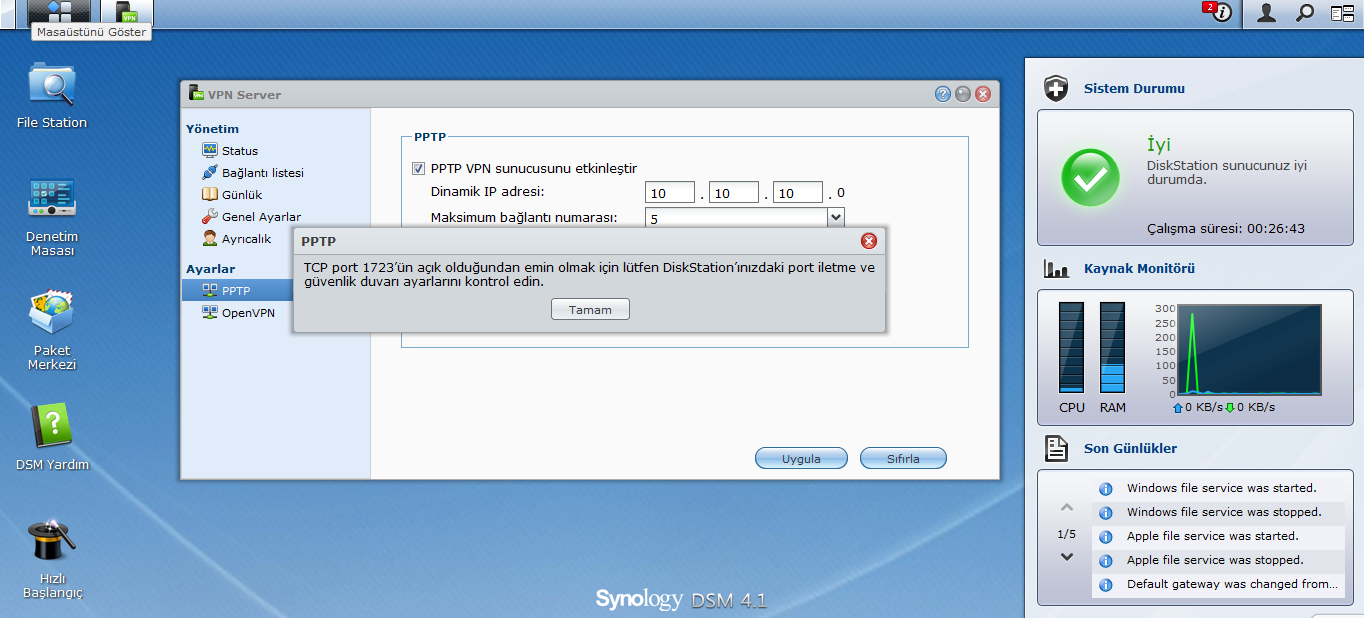1364x618 pixels.
Task: Click first Dinamik IP adresi field
Action: (x=670, y=193)
